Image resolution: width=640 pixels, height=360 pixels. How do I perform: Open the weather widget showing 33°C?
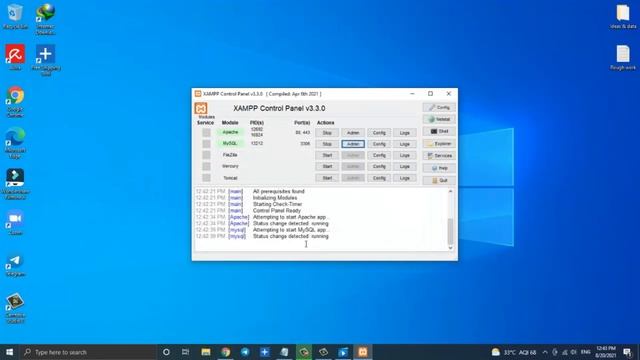pos(514,352)
